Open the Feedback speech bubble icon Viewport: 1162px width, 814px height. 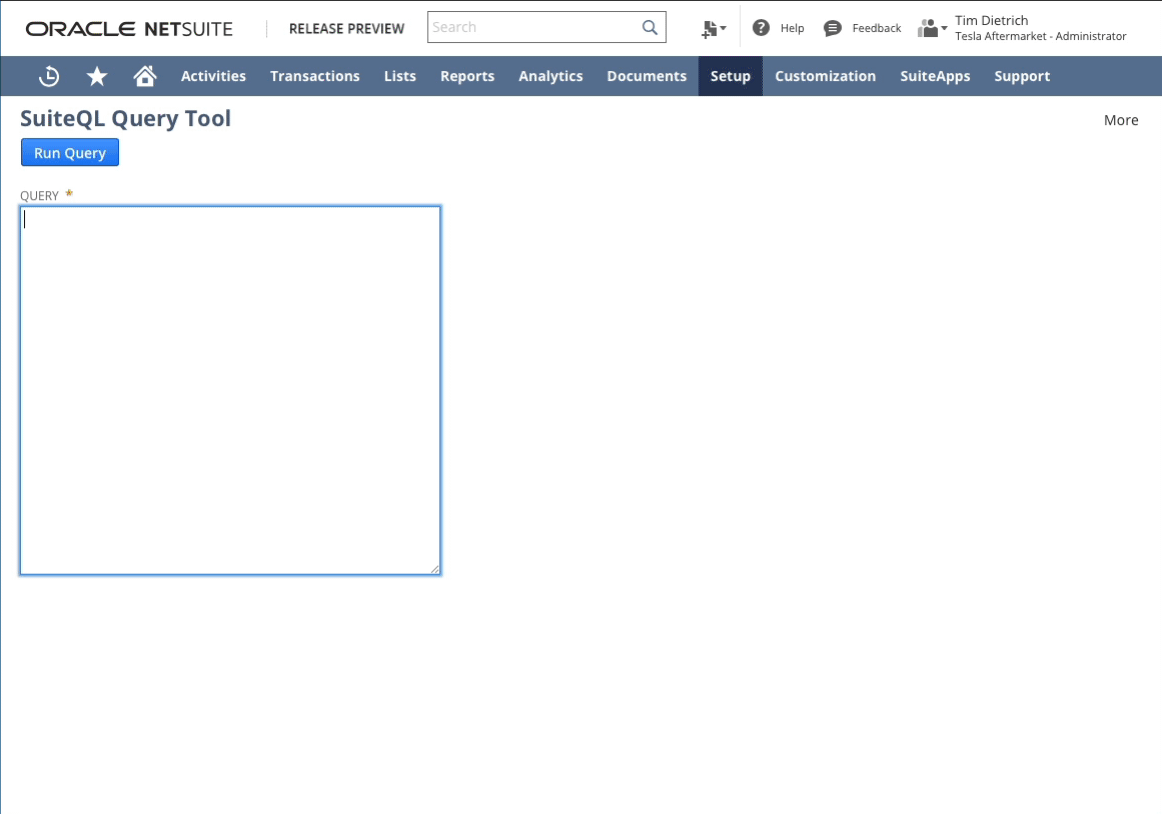(x=833, y=27)
